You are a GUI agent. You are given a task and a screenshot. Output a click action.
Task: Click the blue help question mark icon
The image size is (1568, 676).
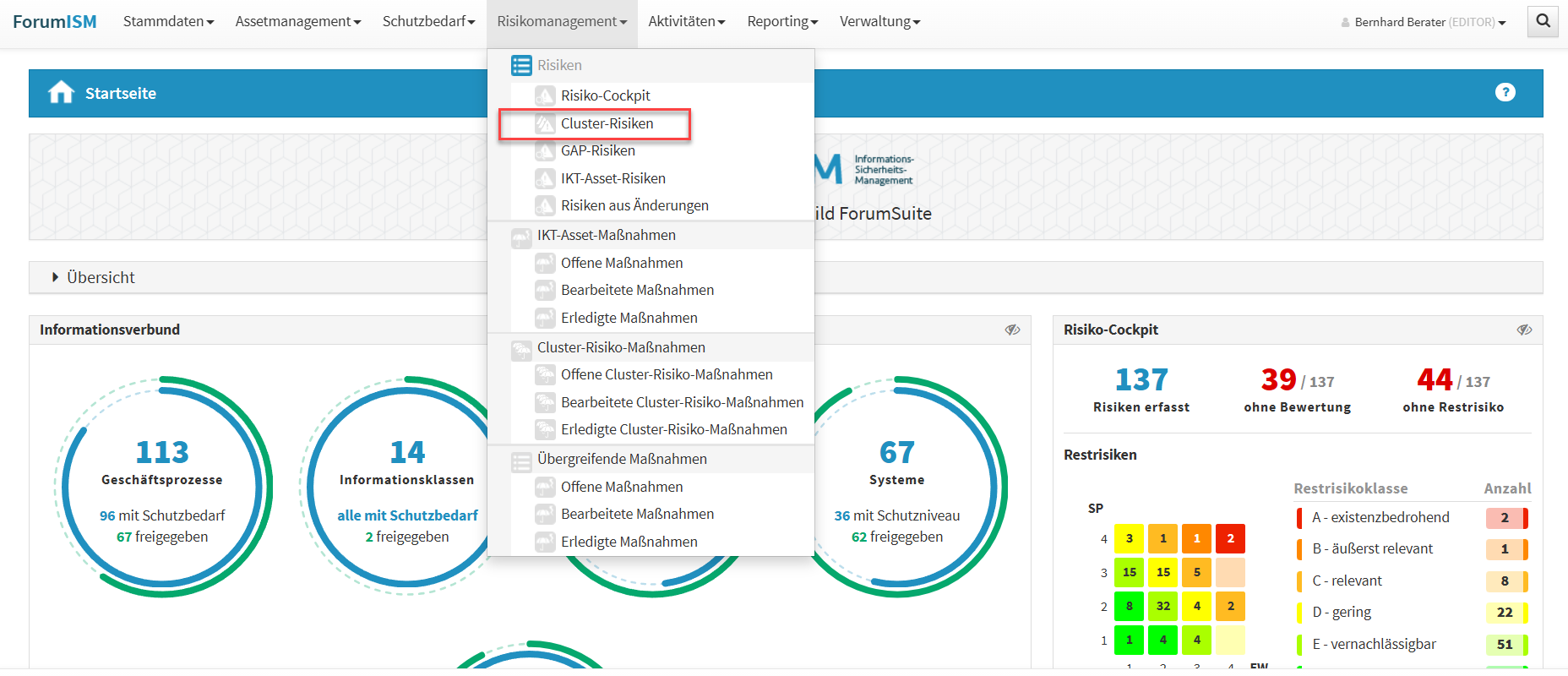point(1505,92)
